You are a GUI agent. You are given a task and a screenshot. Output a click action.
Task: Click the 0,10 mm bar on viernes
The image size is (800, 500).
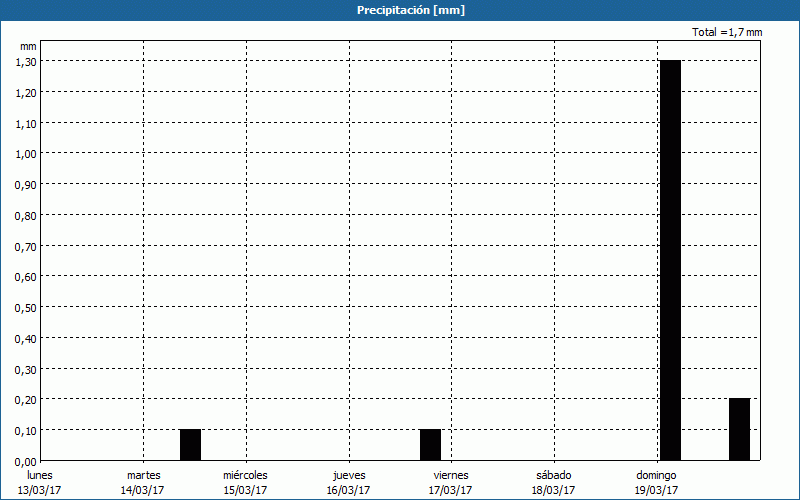(x=430, y=445)
